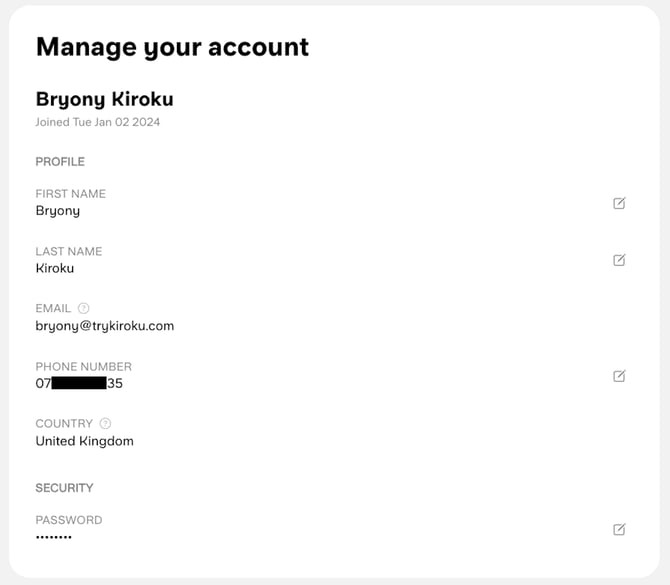Viewport: 670px width, 585px height.
Task: Select the SECURITY section header
Action: (x=64, y=488)
